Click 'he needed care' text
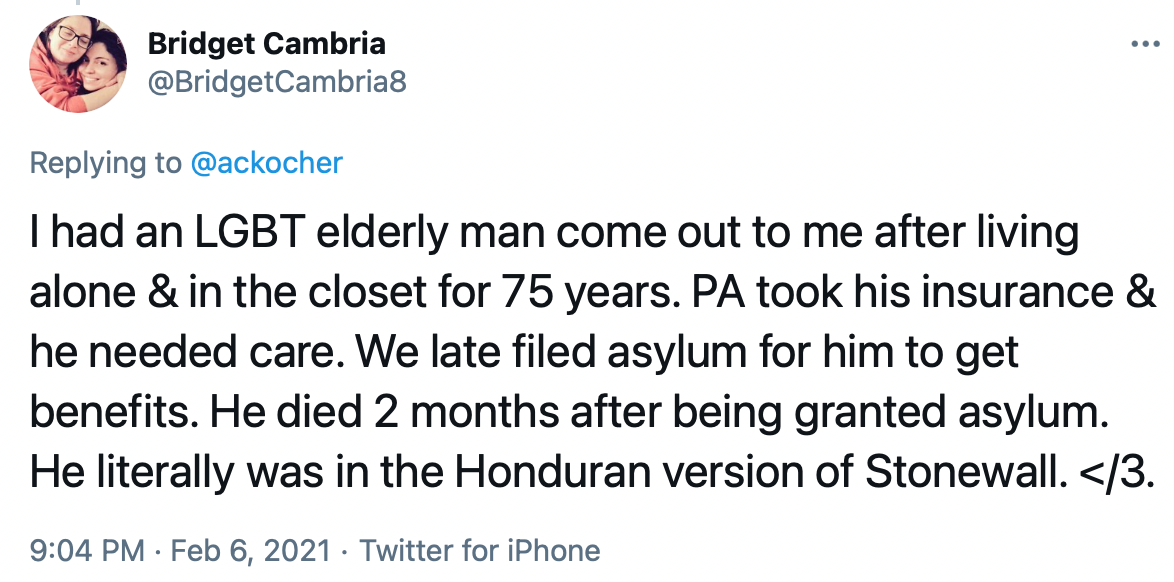The image size is (1174, 582). tap(187, 352)
